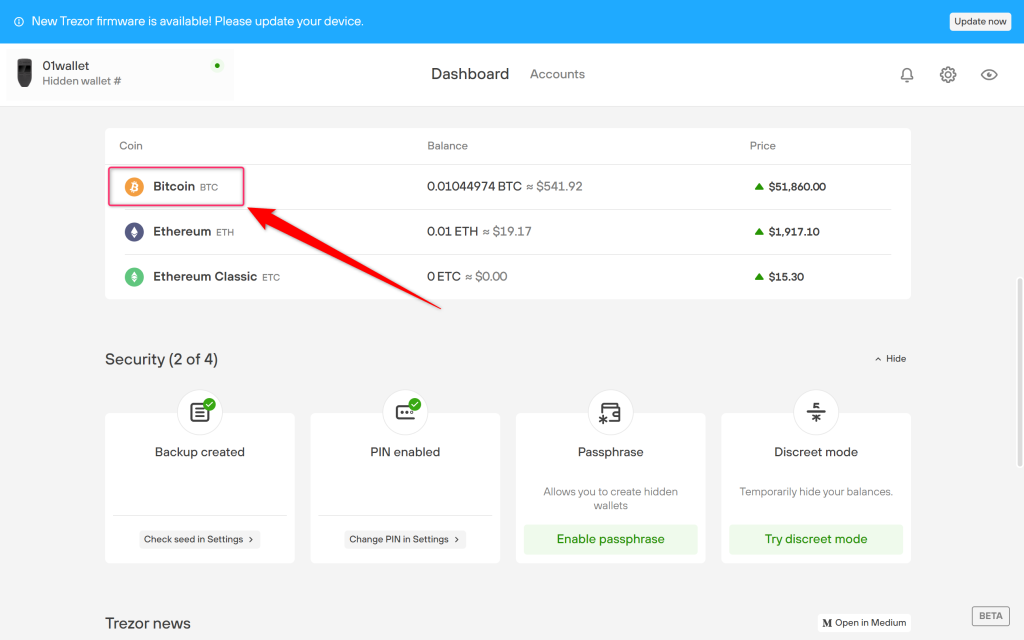Click the Coin column header
This screenshot has height=640, width=1024.
click(131, 146)
